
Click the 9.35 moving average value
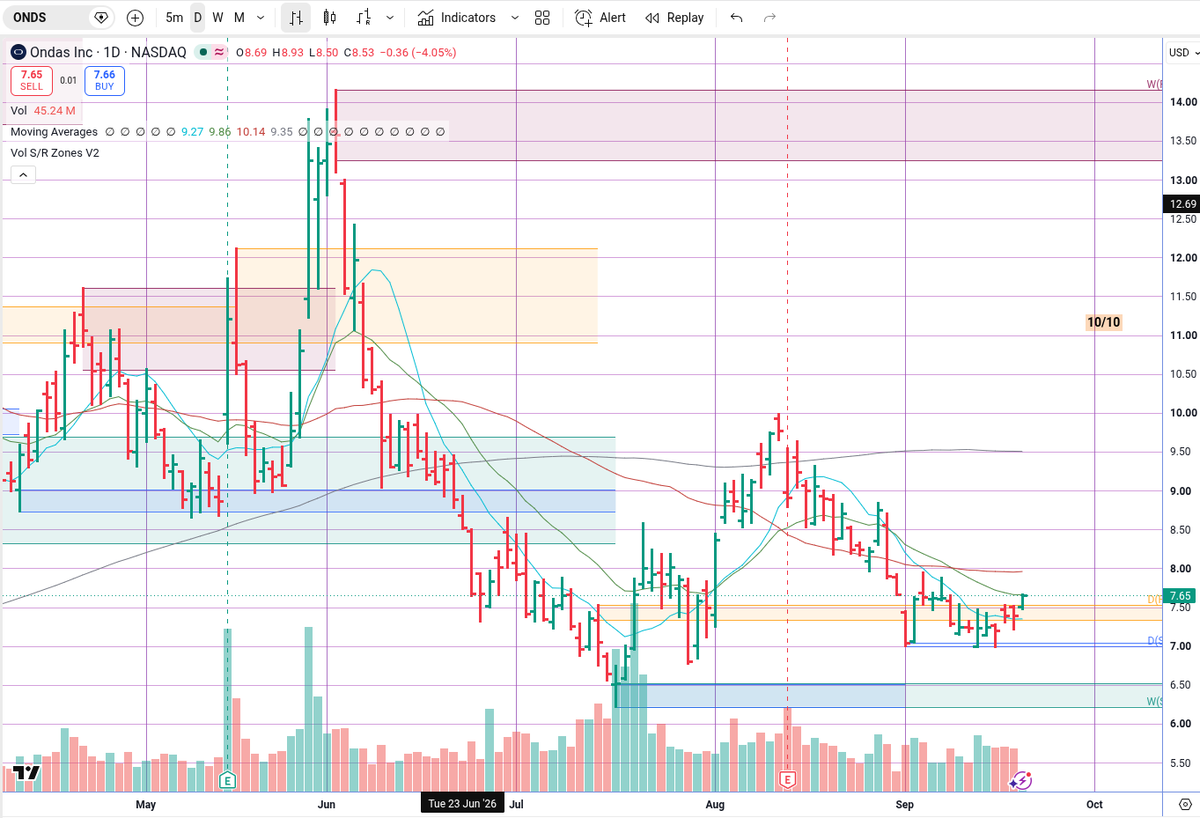click(x=281, y=131)
